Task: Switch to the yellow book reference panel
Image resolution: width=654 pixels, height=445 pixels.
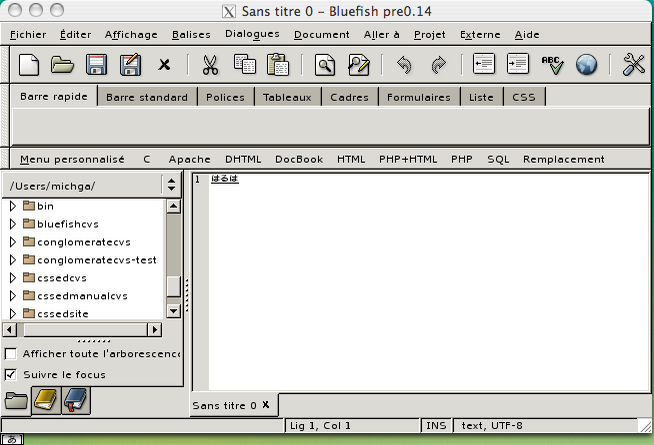Action: pyautogui.click(x=46, y=400)
